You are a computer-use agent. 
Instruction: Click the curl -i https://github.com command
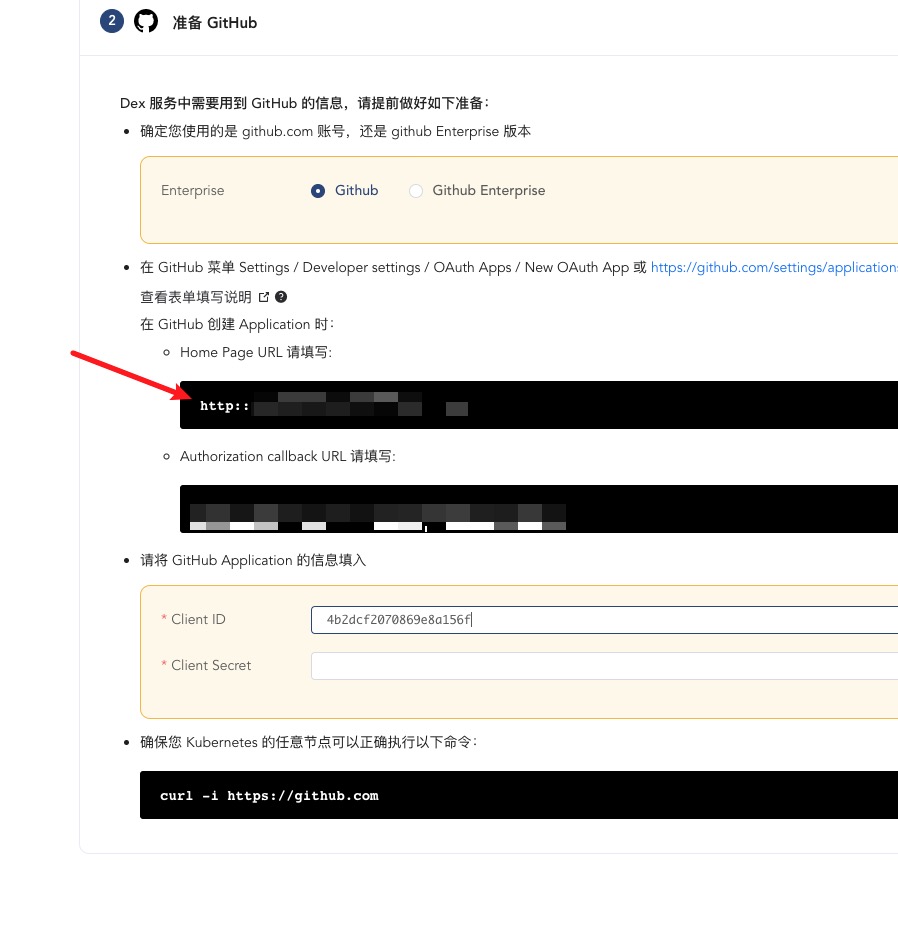tap(269, 796)
